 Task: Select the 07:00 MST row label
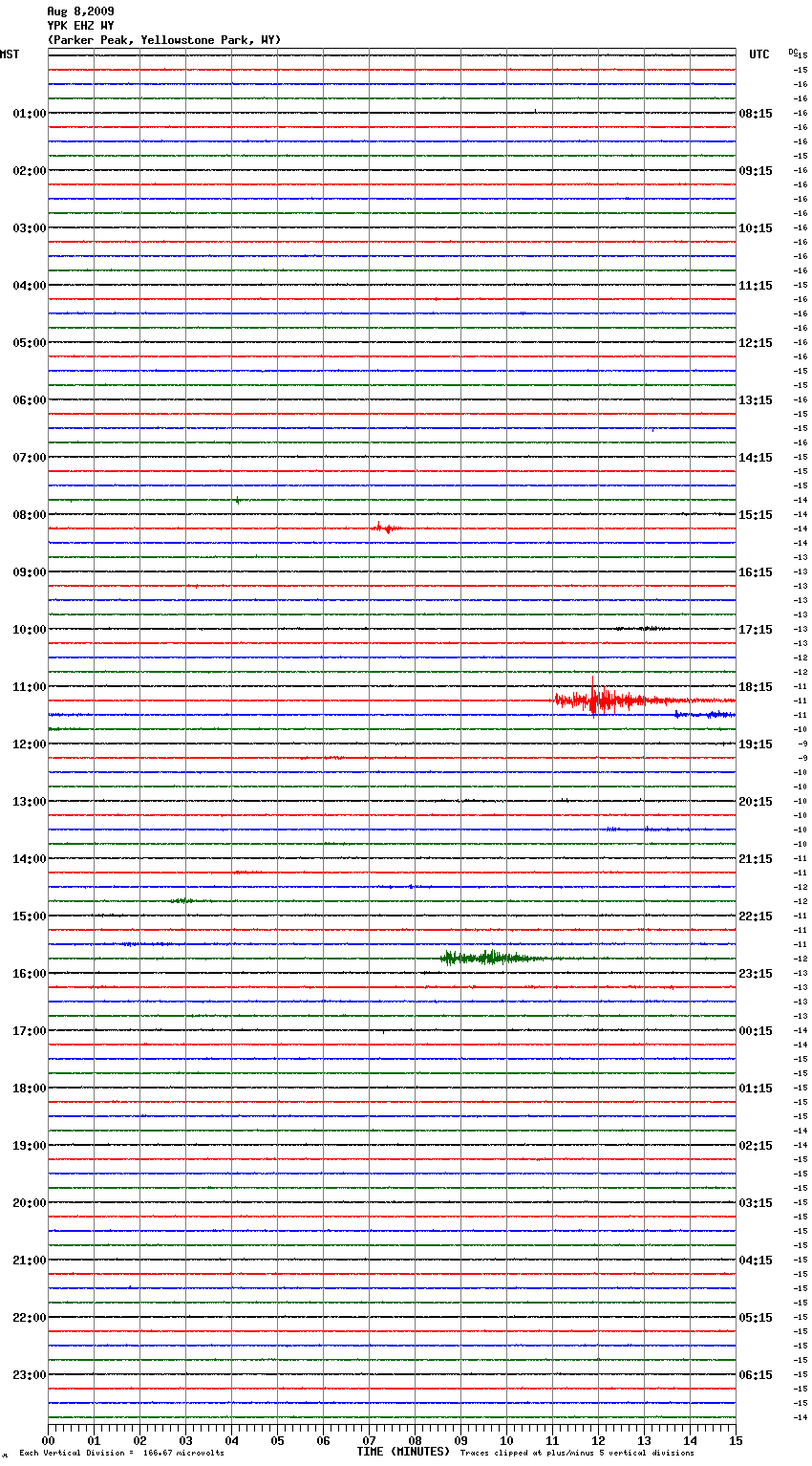pos(30,458)
